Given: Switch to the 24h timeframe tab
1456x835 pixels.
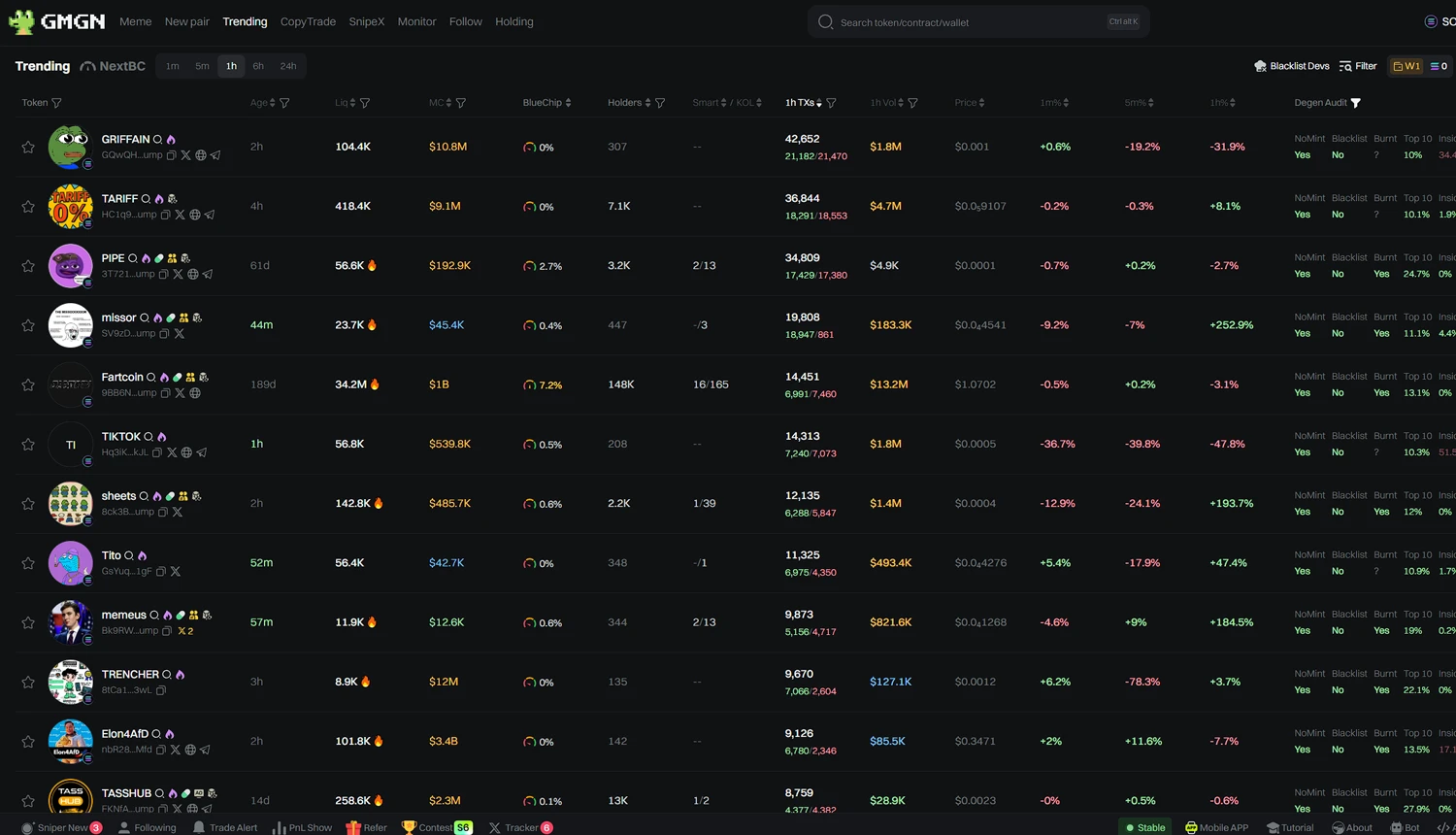Looking at the screenshot, I should (288, 66).
